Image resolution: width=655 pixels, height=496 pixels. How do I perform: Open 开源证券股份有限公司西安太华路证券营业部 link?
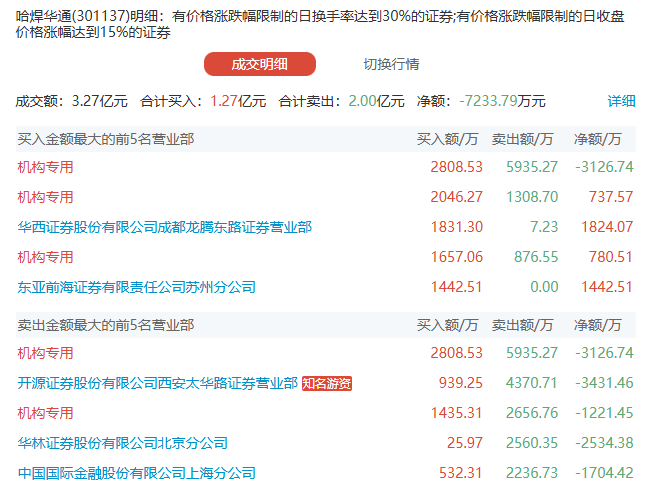click(x=157, y=383)
